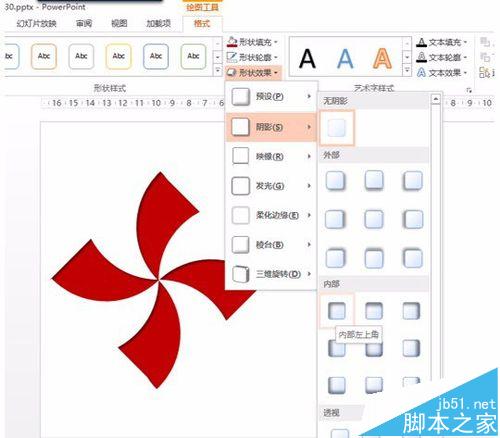This screenshot has height=438, width=500.
Task: Choose the green-outlined Abc shape style
Action: click(x=193, y=56)
